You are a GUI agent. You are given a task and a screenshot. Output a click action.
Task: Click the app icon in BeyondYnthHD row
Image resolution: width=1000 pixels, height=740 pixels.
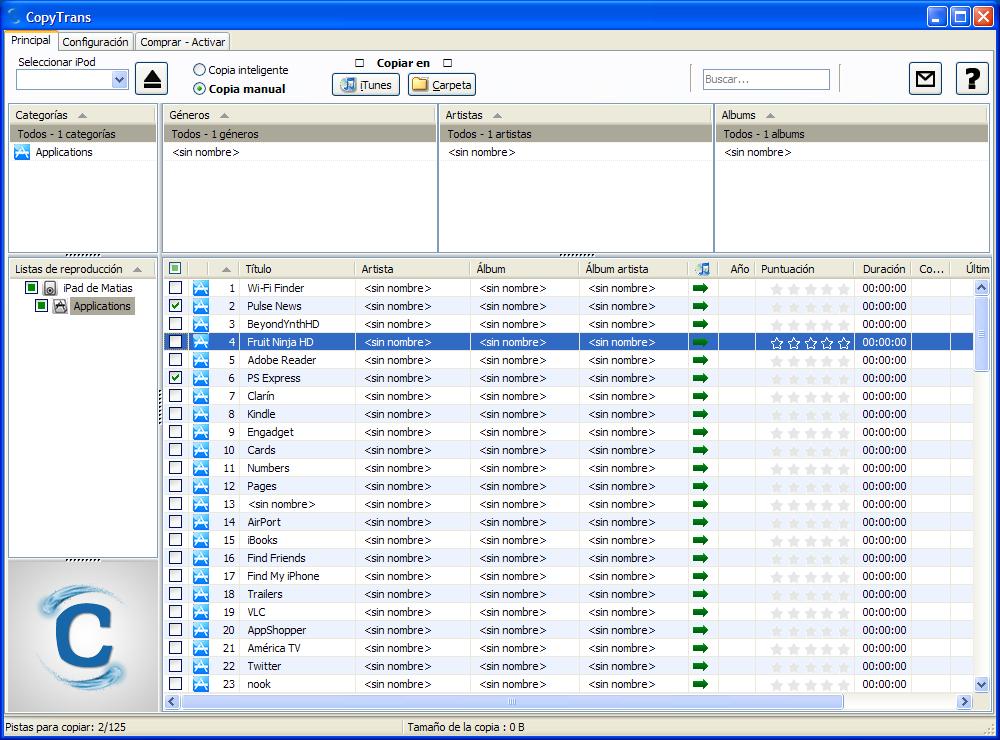(x=201, y=324)
